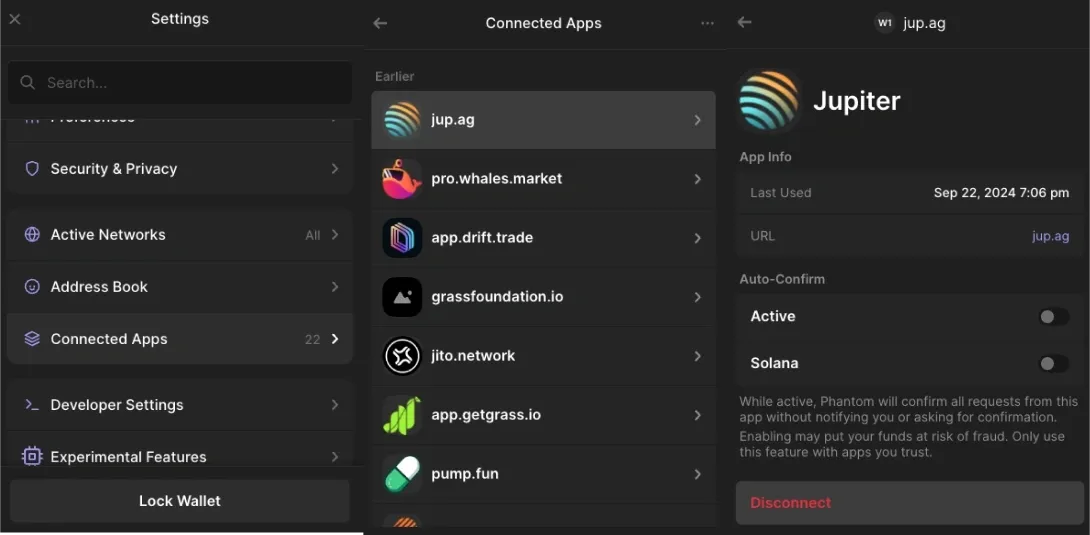
Task: Expand the Address Book chevron
Action: (x=335, y=287)
